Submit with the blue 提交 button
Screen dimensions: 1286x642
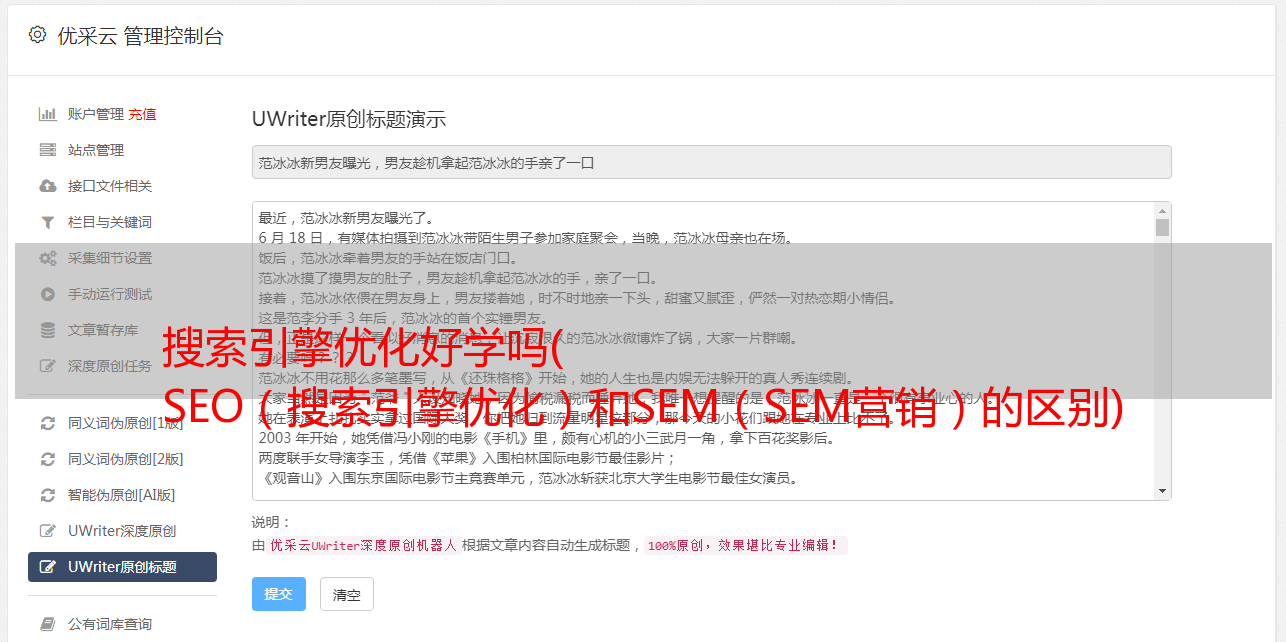tap(278, 594)
